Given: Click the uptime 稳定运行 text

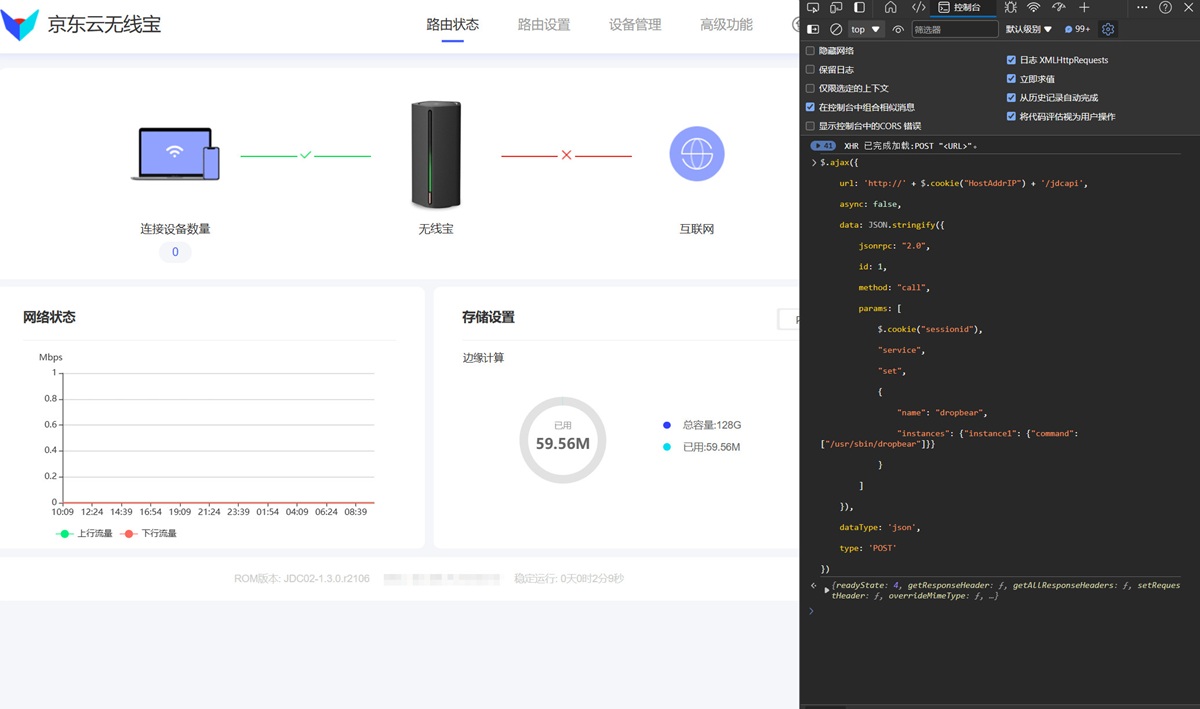Looking at the screenshot, I should [569, 579].
